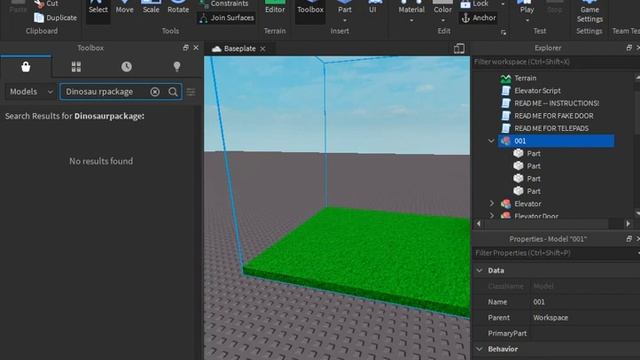Toggle Lock on selection
640x360 pixels.
click(474, 4)
